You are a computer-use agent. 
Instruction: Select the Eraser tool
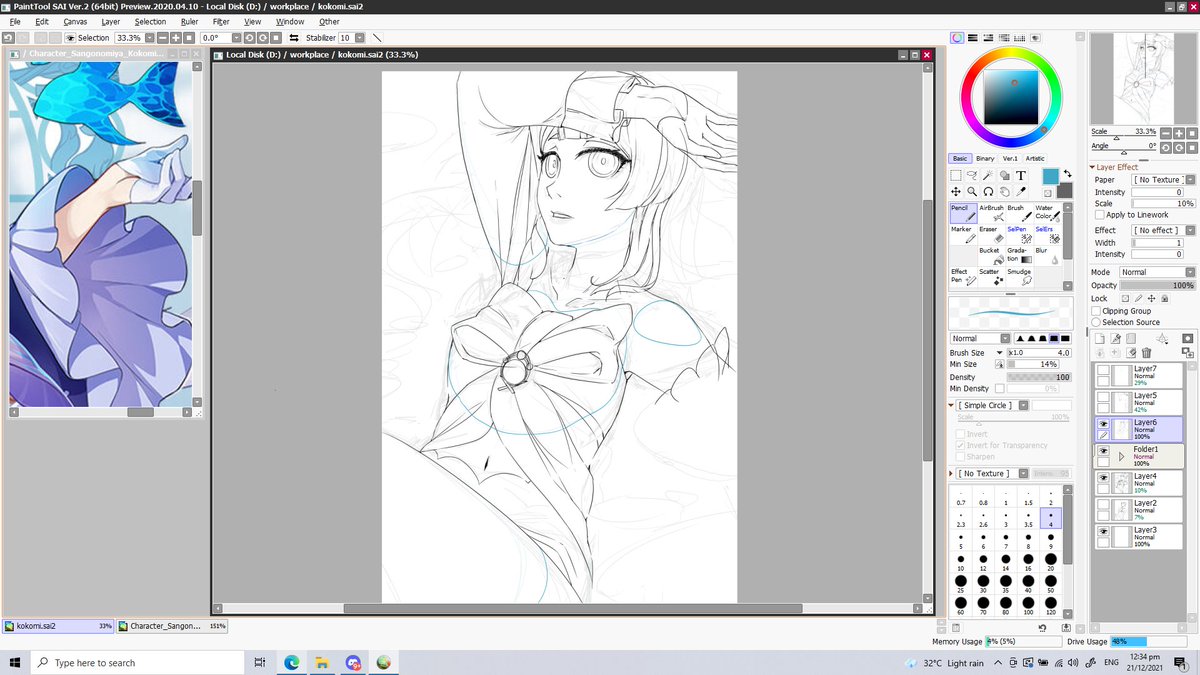coord(990,235)
